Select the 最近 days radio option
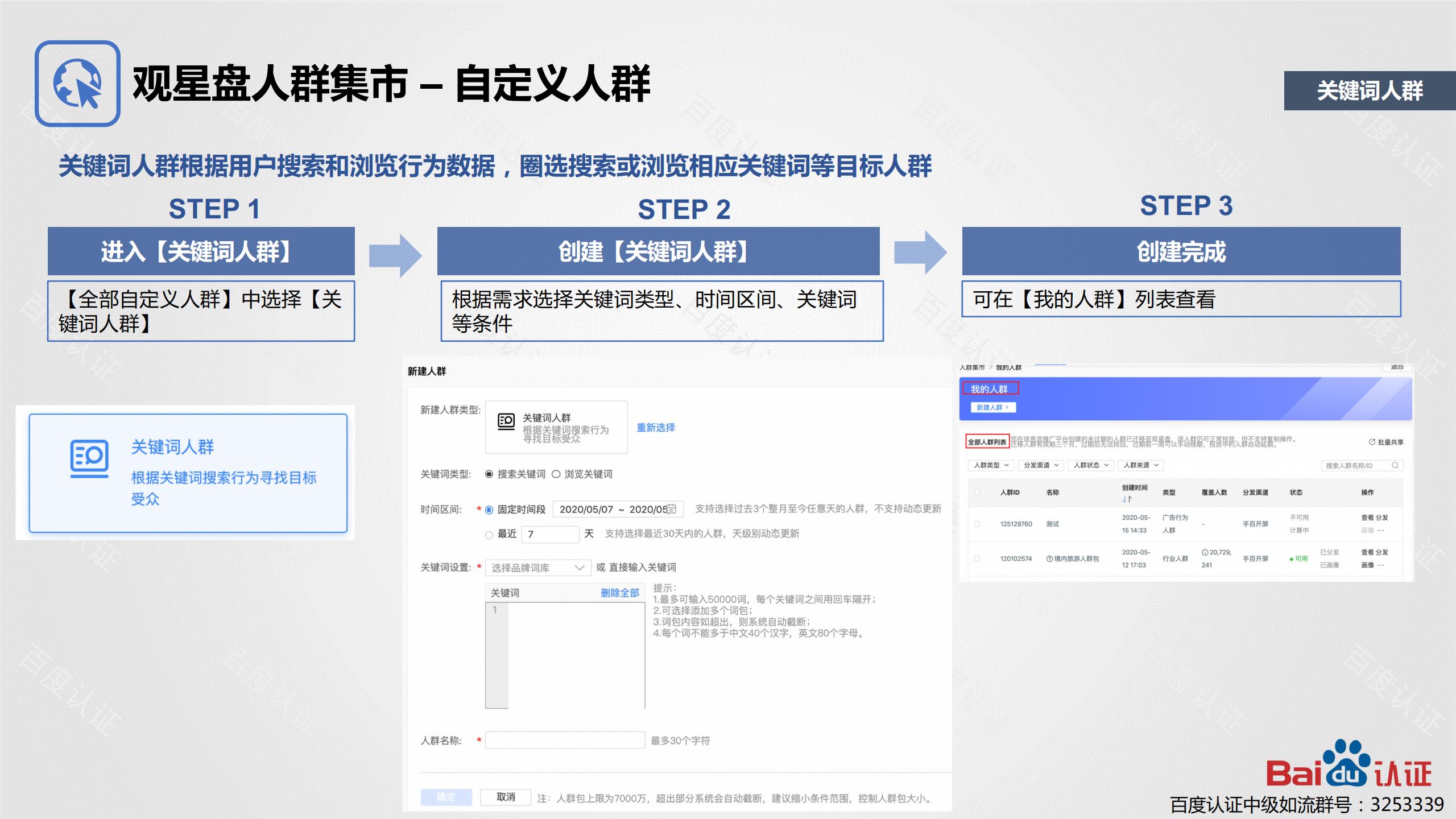 (x=489, y=535)
